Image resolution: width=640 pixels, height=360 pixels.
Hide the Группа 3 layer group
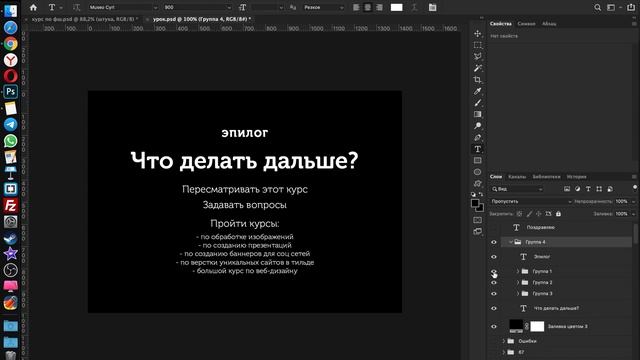pos(494,293)
